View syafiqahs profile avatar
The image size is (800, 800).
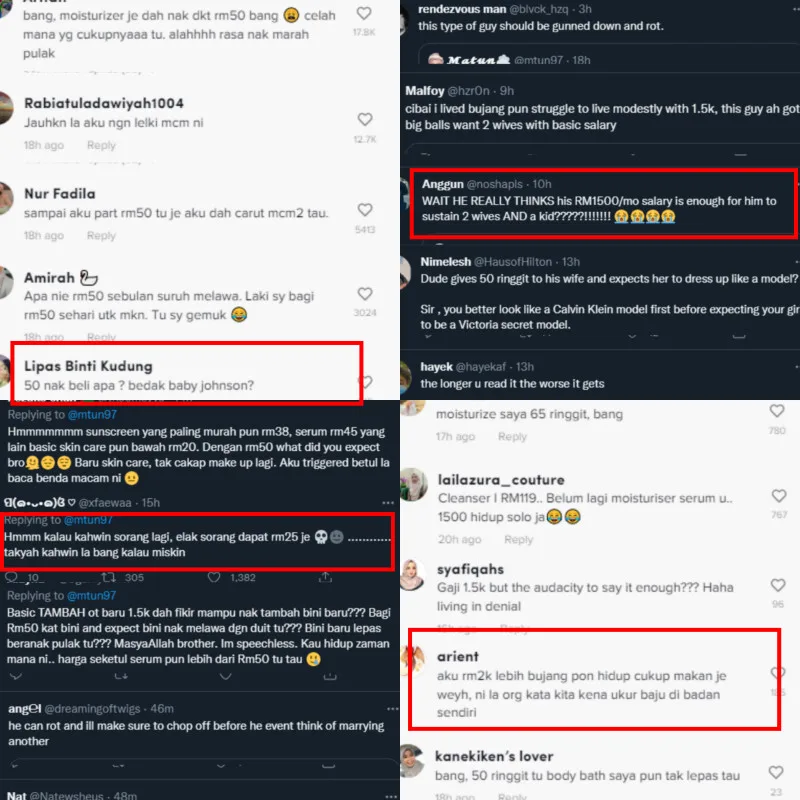[x=412, y=574]
